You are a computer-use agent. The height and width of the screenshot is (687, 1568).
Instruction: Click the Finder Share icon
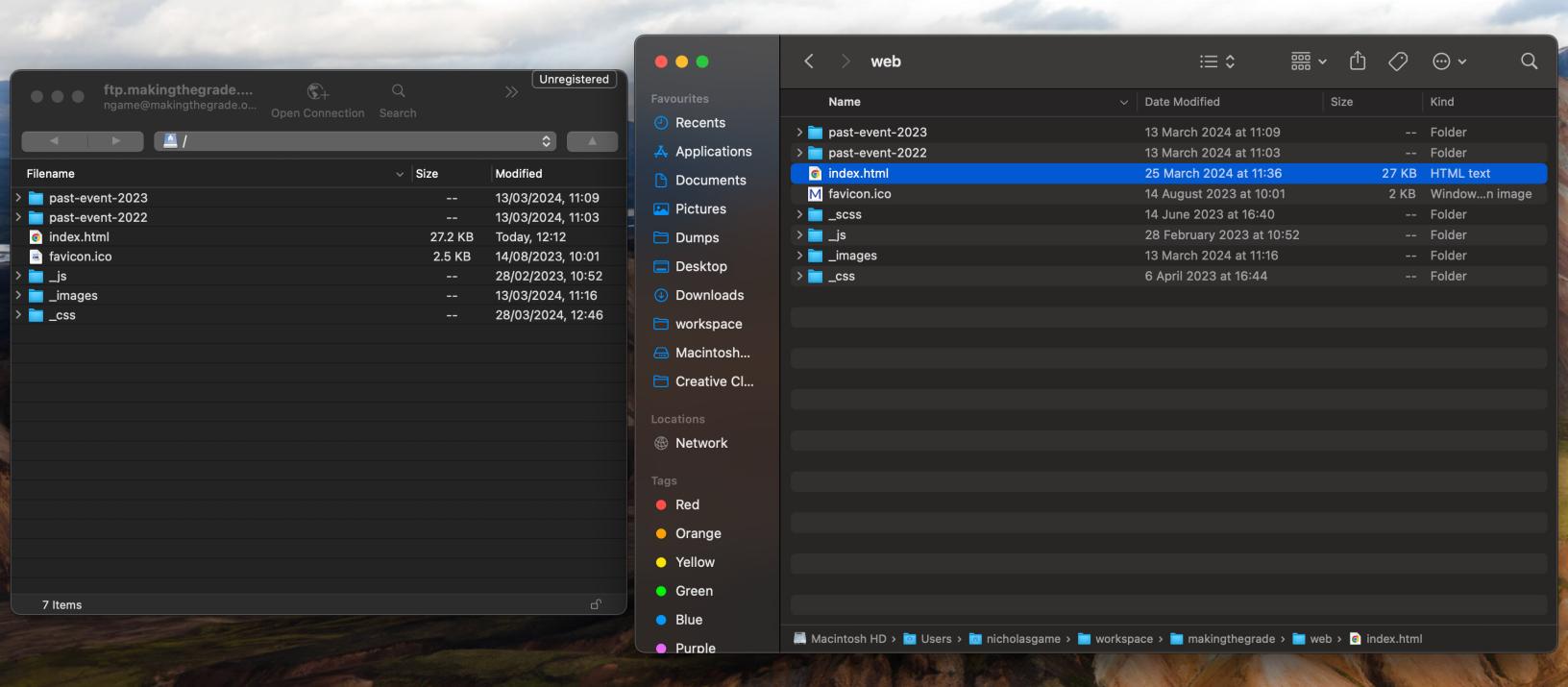[x=1358, y=61]
